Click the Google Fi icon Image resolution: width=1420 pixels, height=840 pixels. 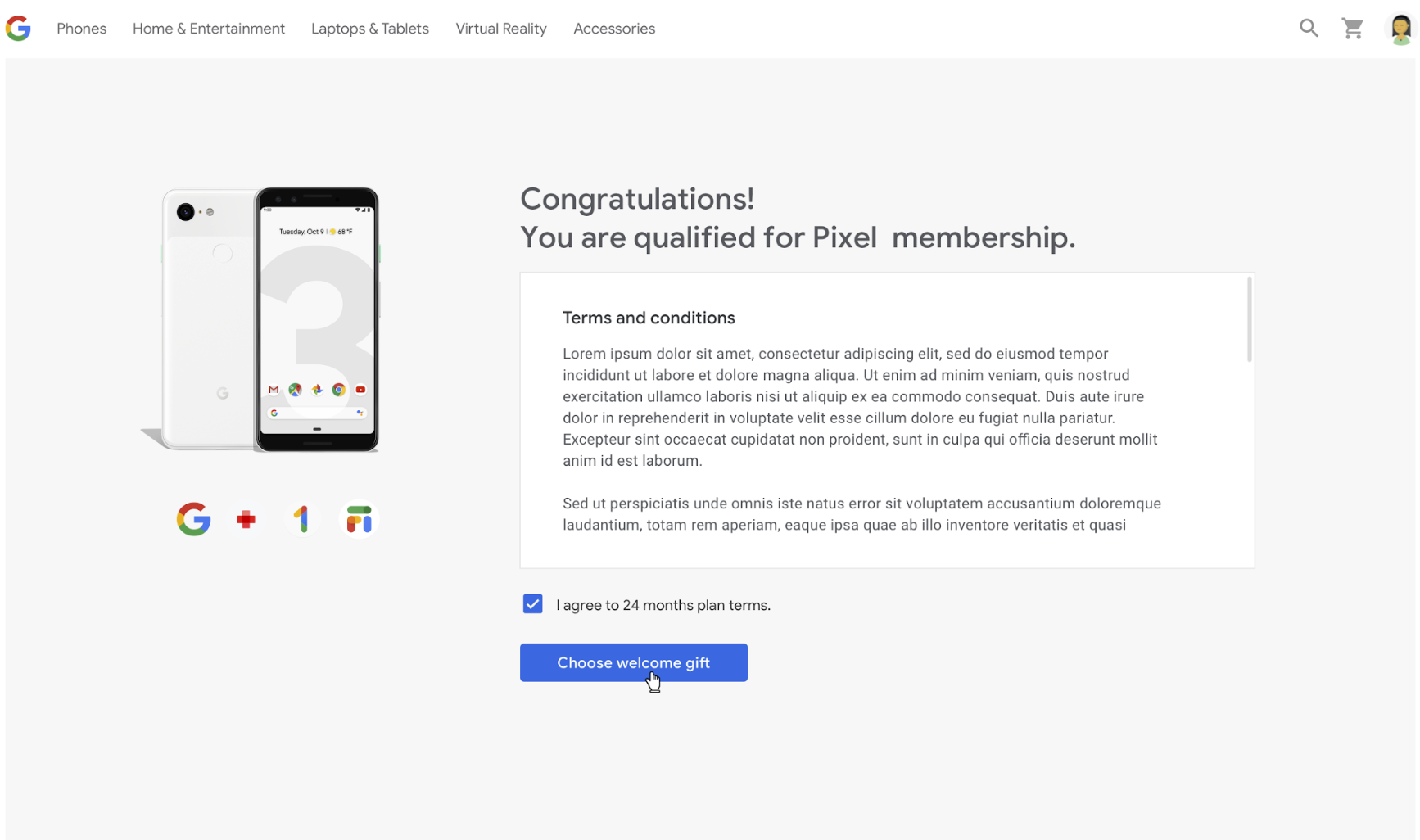[x=359, y=519]
